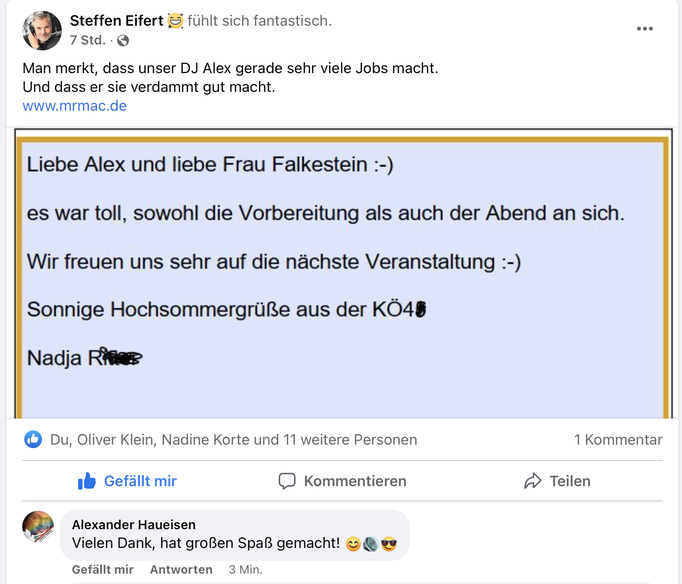Screen dimensions: 682x584
Task: Reply with Antworten on the comment
Action: pos(181,569)
